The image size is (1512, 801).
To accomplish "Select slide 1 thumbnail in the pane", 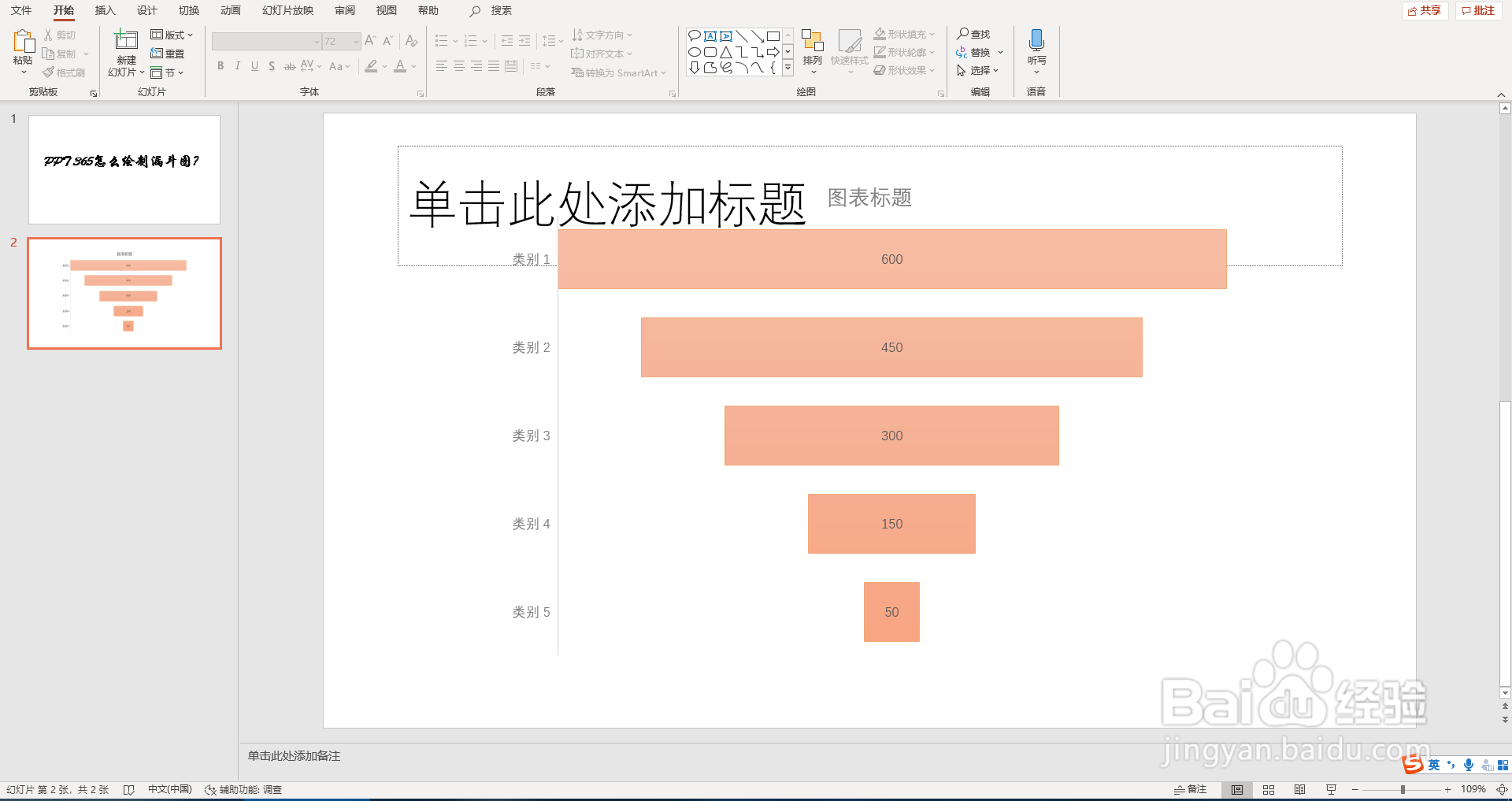I will (x=124, y=169).
